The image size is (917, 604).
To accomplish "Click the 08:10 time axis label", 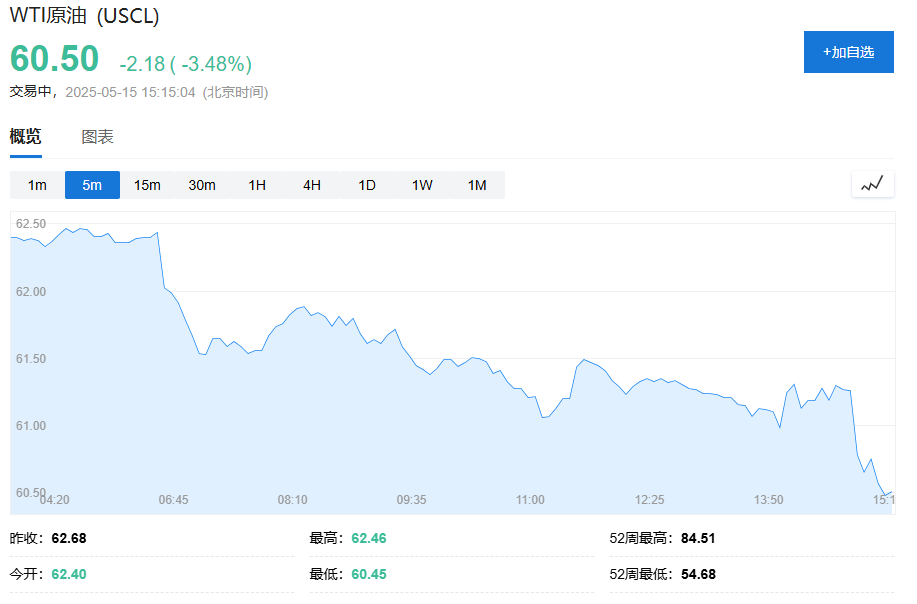I will 292,500.
